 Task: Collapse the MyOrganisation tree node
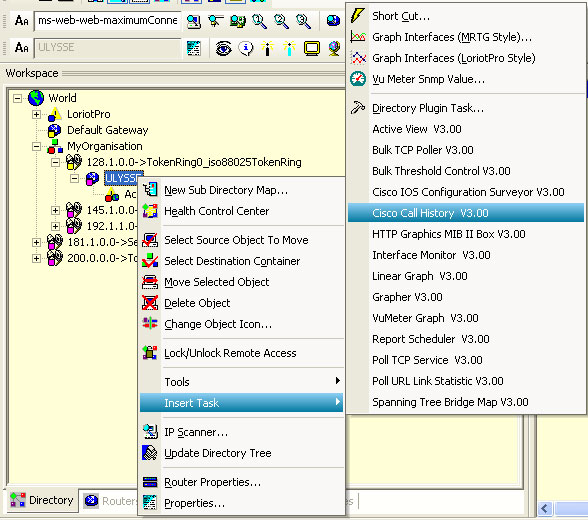point(36,146)
